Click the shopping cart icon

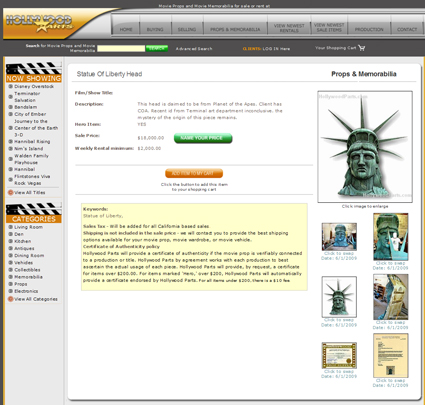(362, 48)
